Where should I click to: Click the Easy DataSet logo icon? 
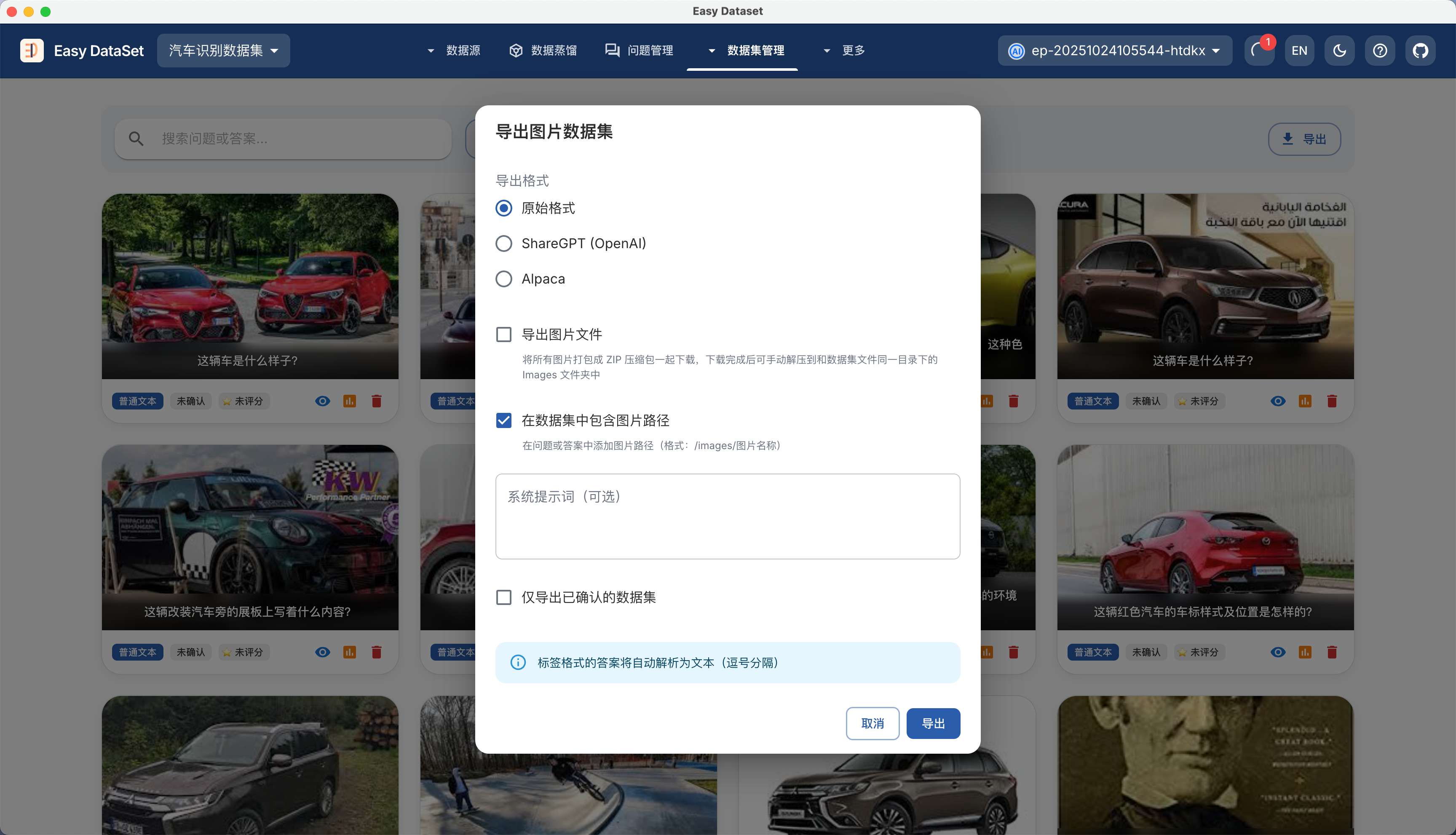click(32, 51)
